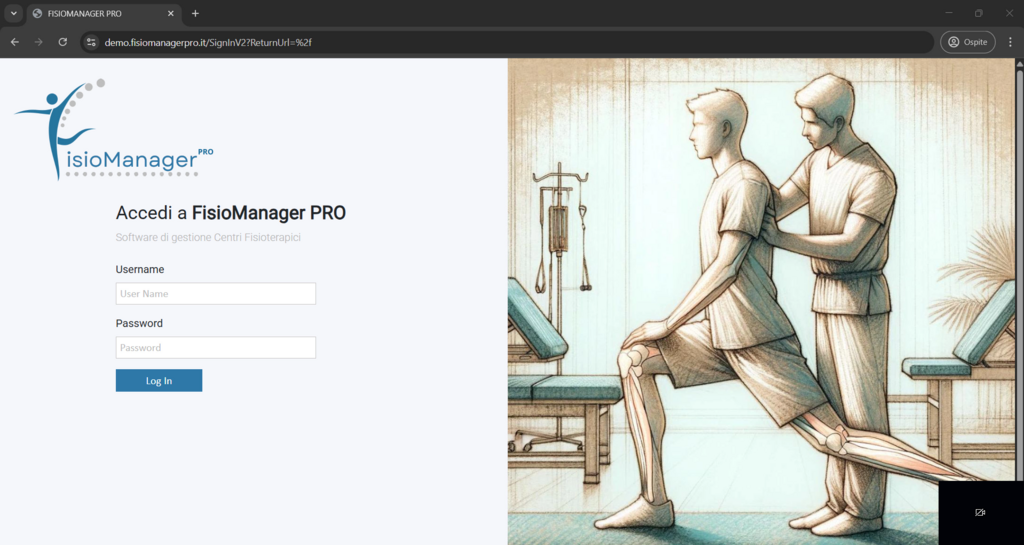Reload the FisioManager login page
The image size is (1024, 545).
coord(63,42)
